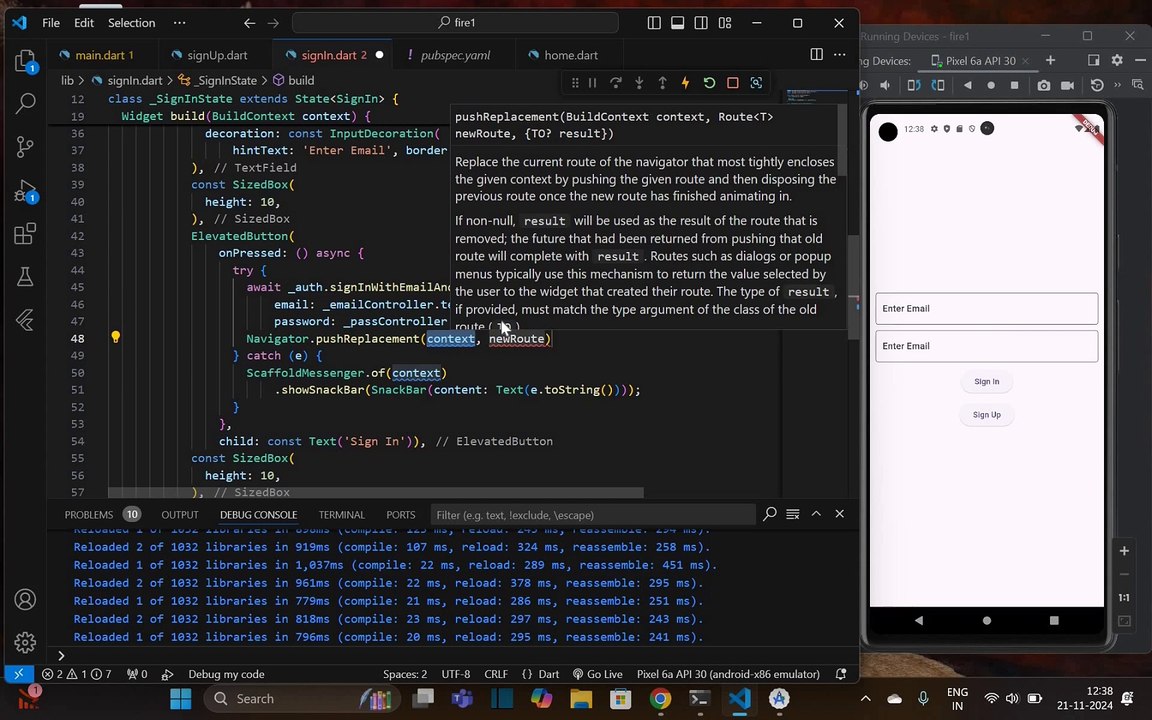Switch to the OUTPUT panel tab
Image resolution: width=1152 pixels, height=720 pixels.
pos(180,514)
